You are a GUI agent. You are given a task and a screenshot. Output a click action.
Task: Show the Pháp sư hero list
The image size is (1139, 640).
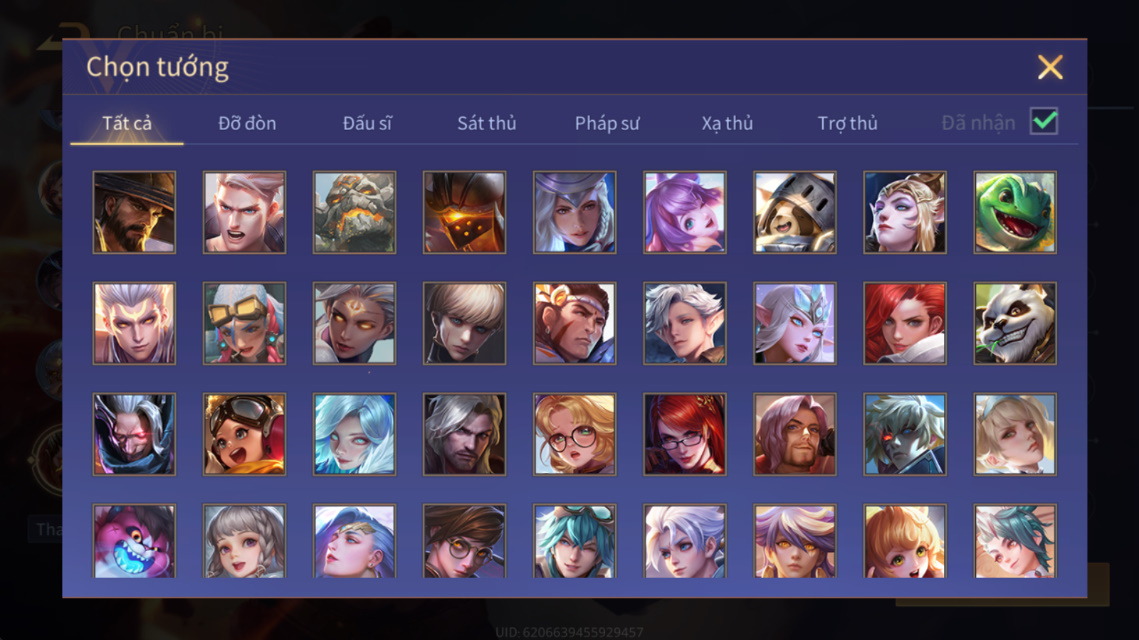pos(607,123)
